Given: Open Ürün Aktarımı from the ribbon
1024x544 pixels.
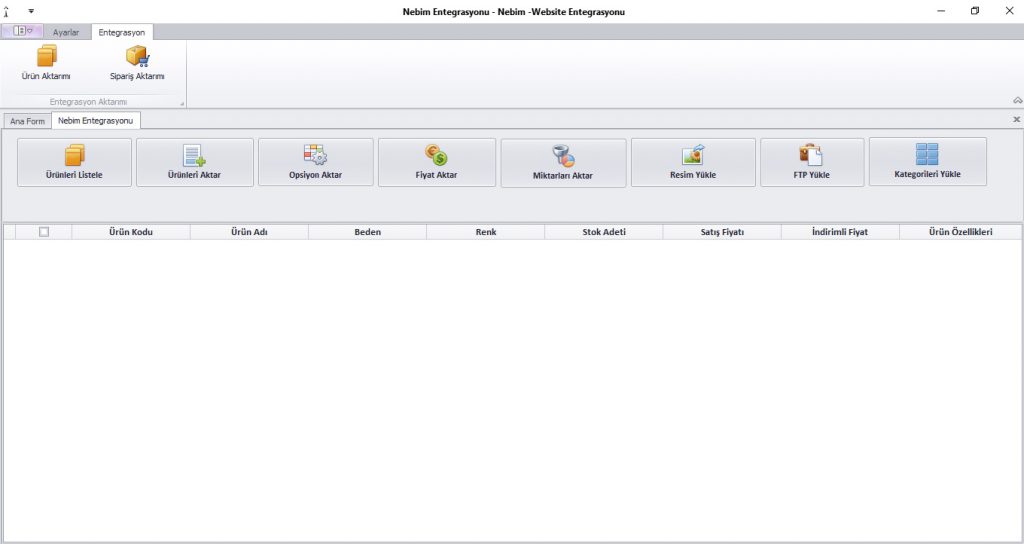Looking at the screenshot, I should pos(46,63).
